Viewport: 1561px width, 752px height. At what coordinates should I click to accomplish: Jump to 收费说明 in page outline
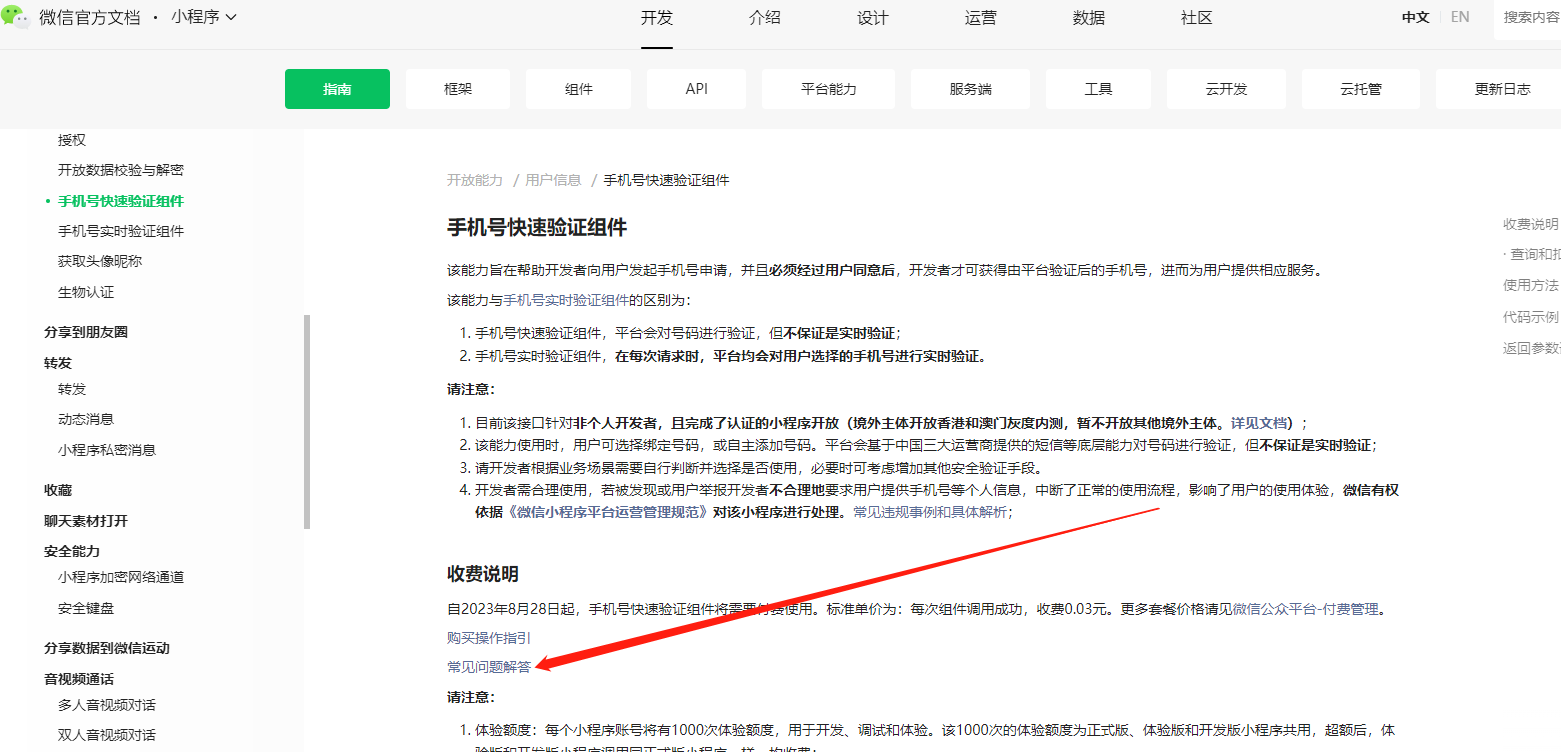pyautogui.click(x=1531, y=224)
